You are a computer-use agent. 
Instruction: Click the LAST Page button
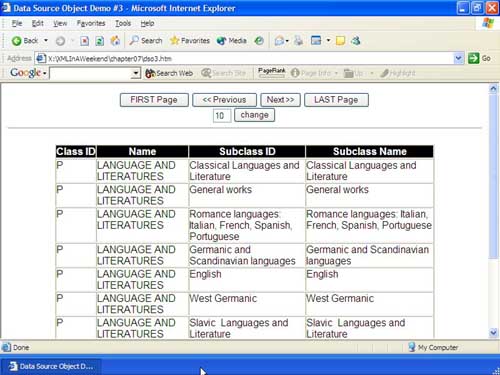336,100
